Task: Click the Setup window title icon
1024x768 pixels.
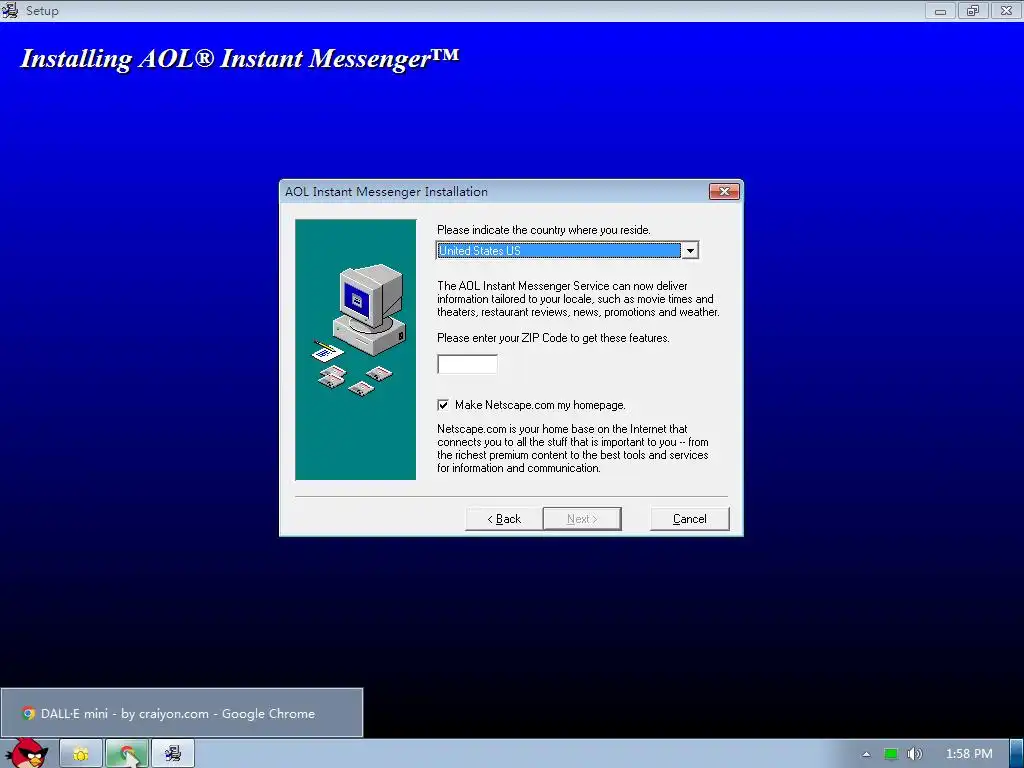Action: tap(10, 10)
